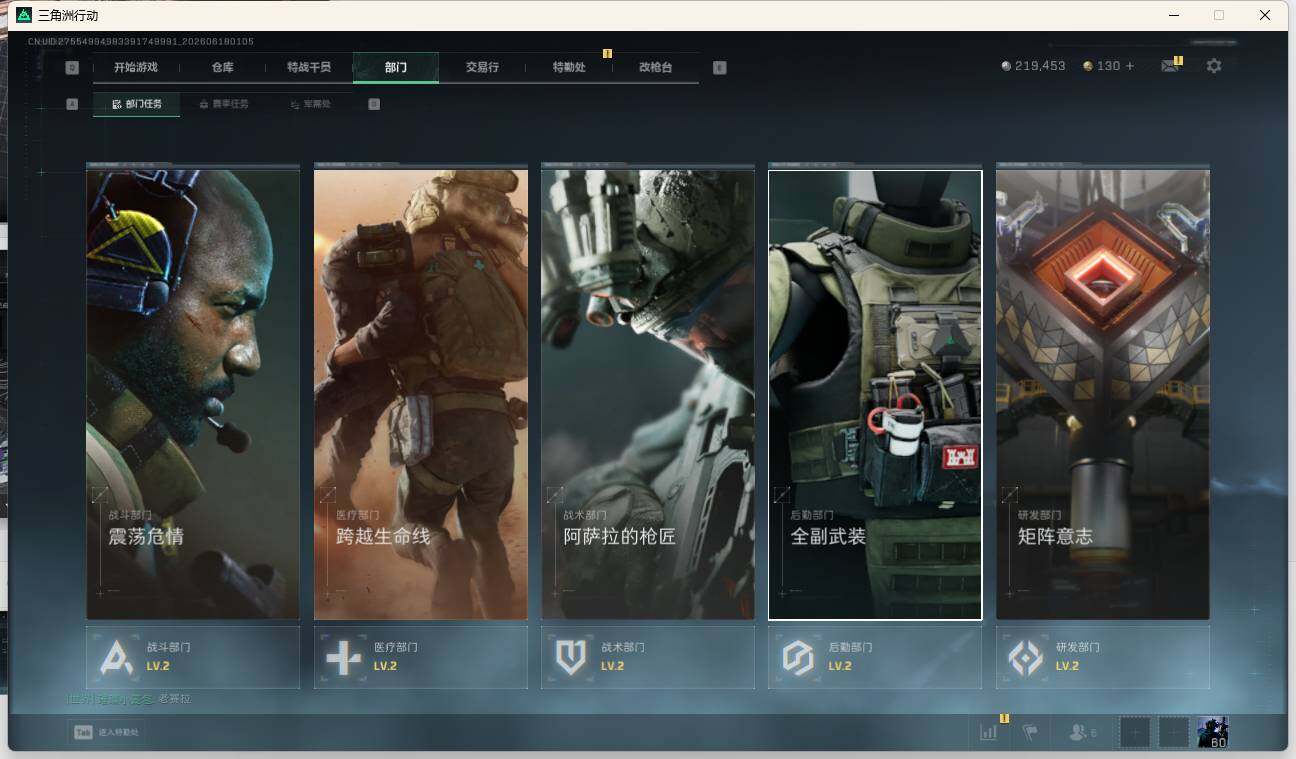Open the friends list icon showing 6

point(1083,732)
